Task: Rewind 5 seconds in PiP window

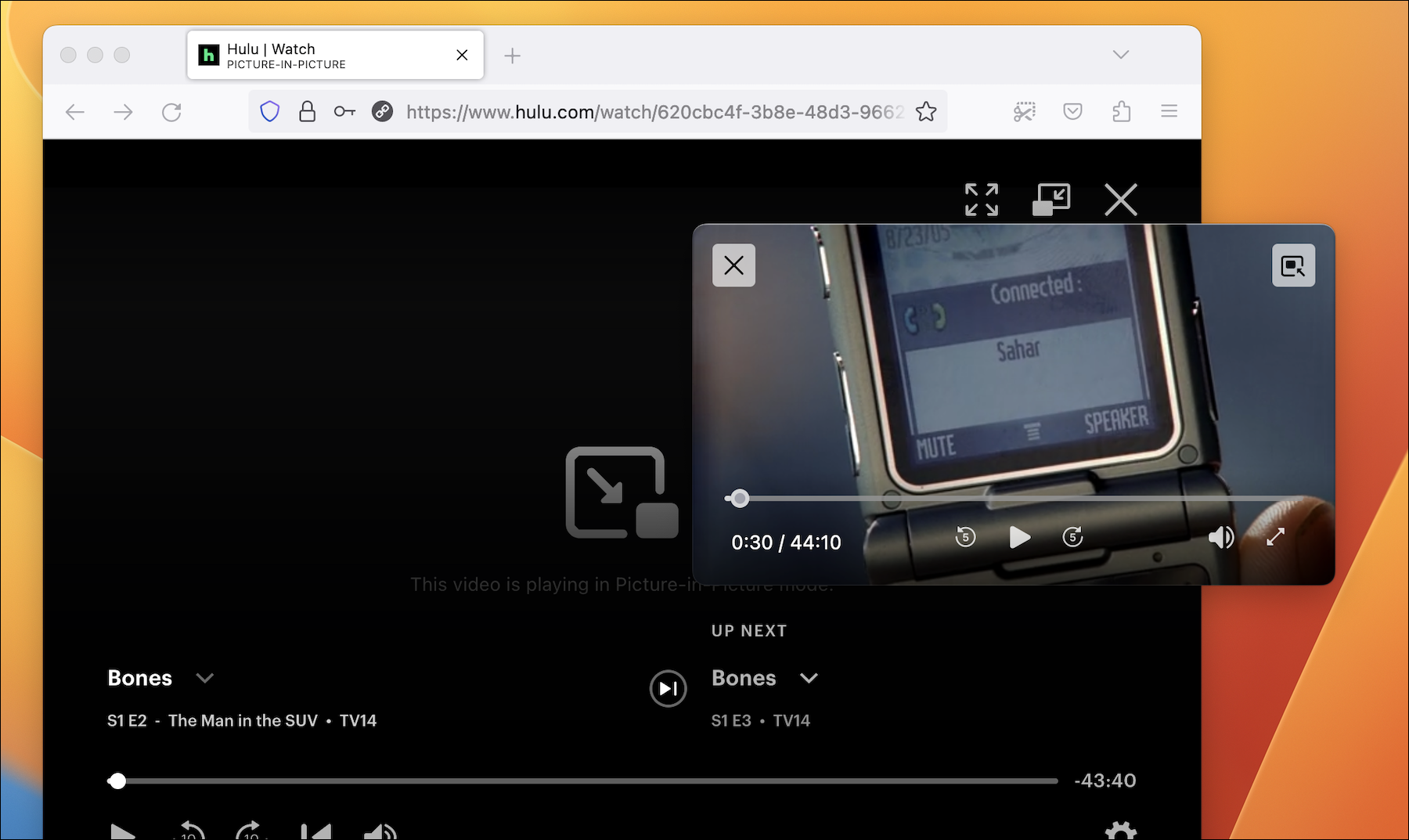Action: click(965, 537)
